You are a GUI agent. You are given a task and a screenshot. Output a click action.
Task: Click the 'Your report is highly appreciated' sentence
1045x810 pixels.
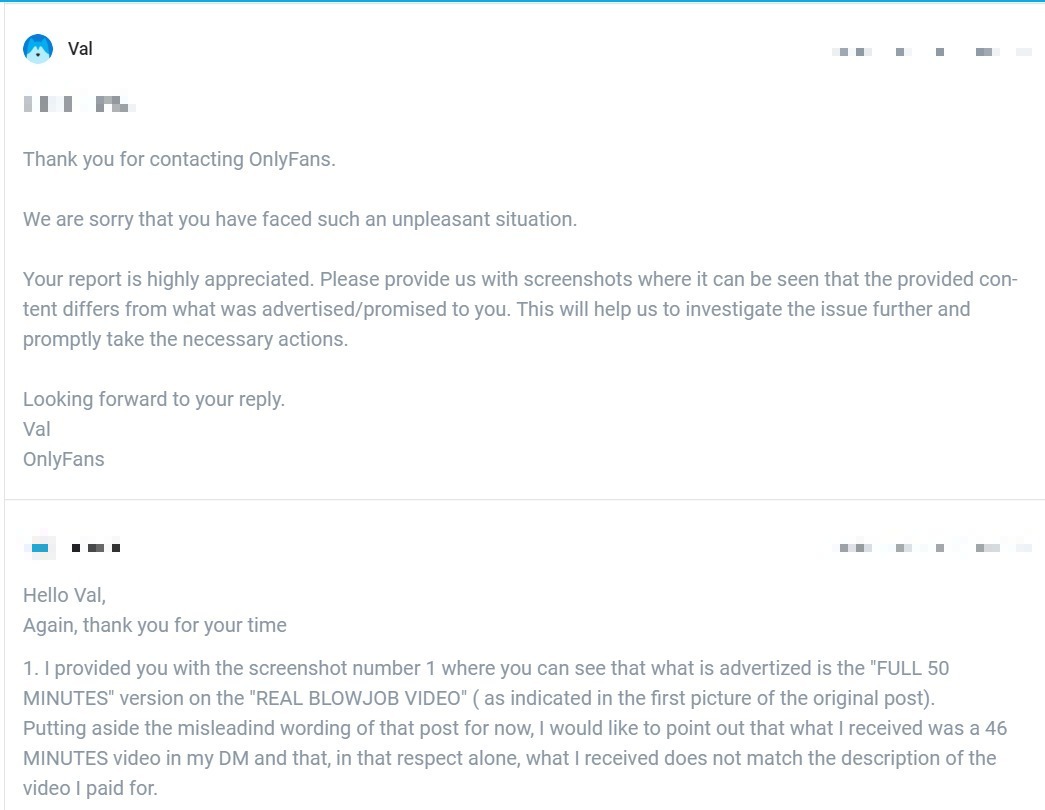pyautogui.click(x=168, y=279)
